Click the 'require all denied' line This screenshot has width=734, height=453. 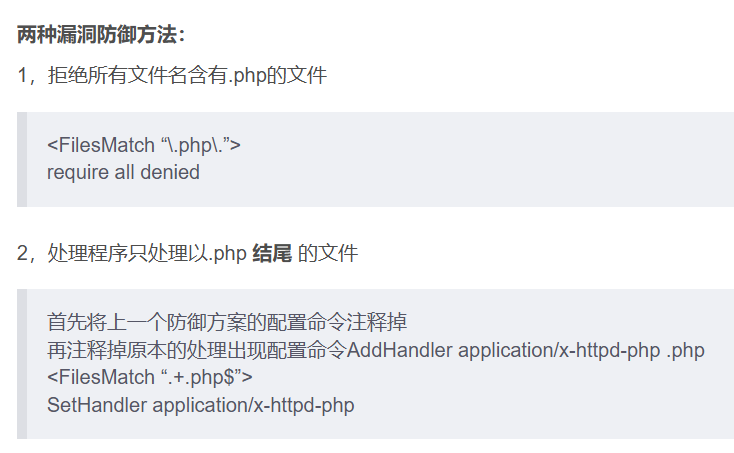pyautogui.click(x=123, y=172)
